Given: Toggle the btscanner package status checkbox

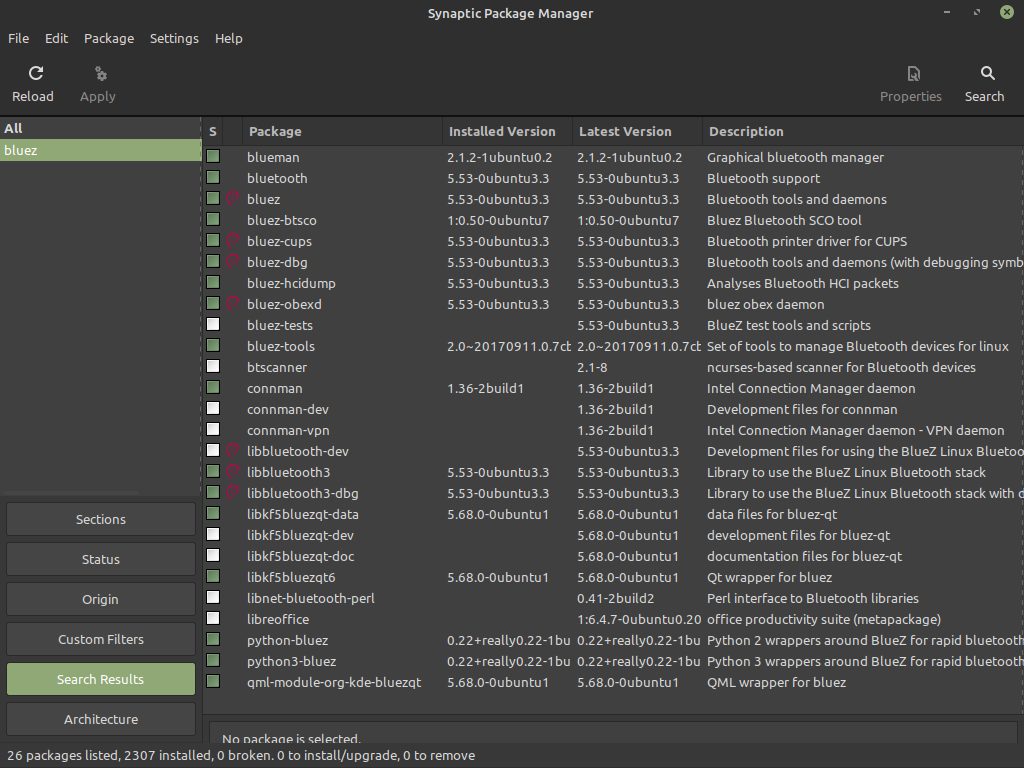Looking at the screenshot, I should click(213, 367).
